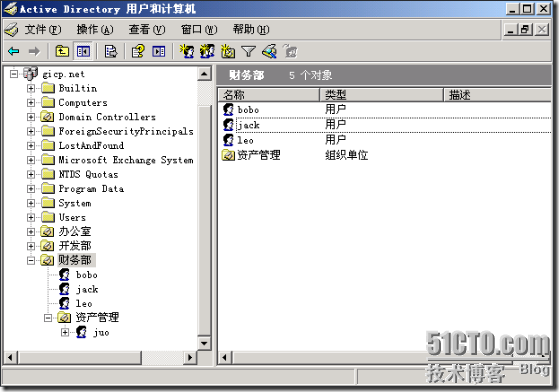Screen dimensions: 559x392
Task: Create a new user via toolbar icon
Action: (x=186, y=51)
